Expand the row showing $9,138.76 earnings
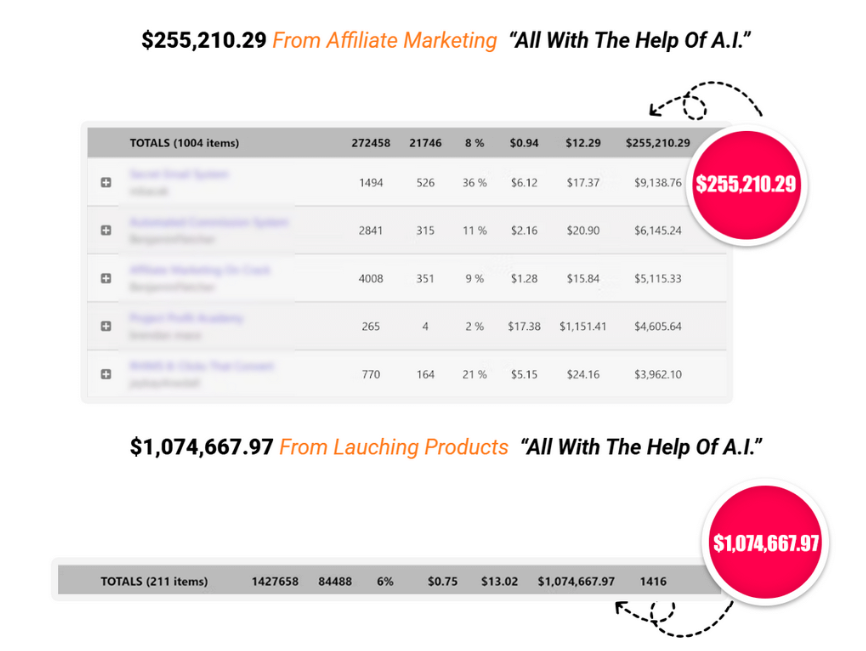The height and width of the screenshot is (651, 866). click(106, 182)
